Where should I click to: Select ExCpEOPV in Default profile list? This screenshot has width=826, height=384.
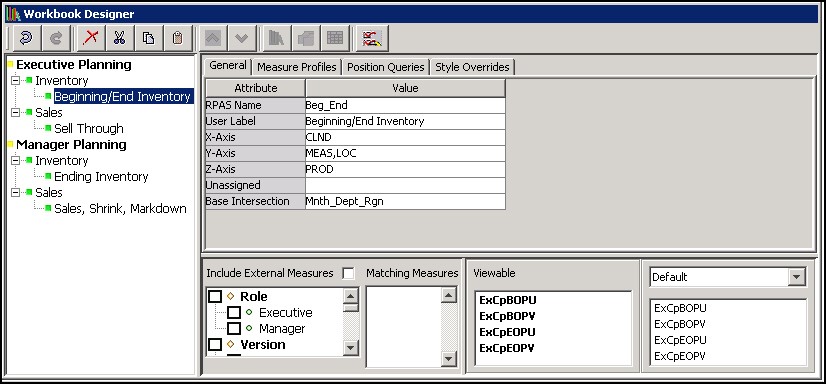coord(680,356)
